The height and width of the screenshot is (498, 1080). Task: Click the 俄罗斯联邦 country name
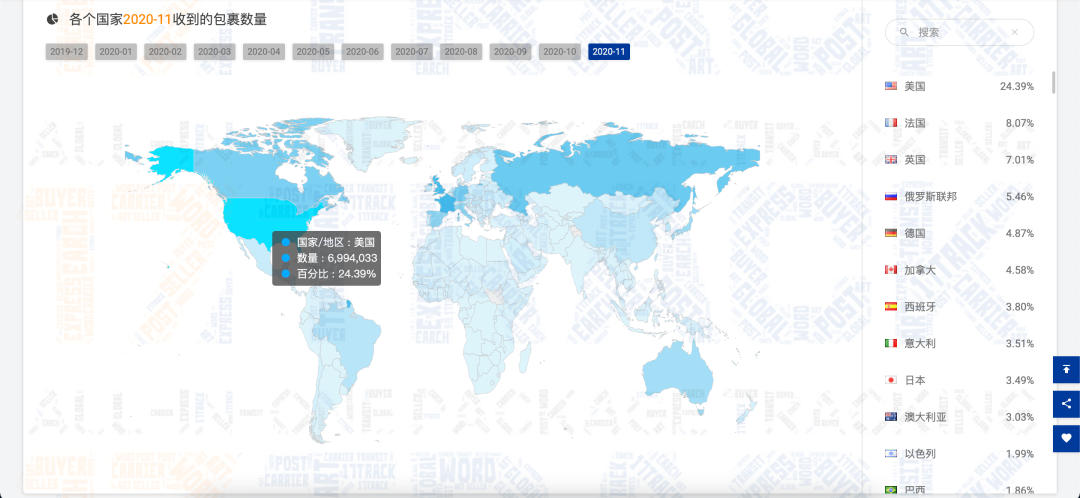tap(931, 196)
